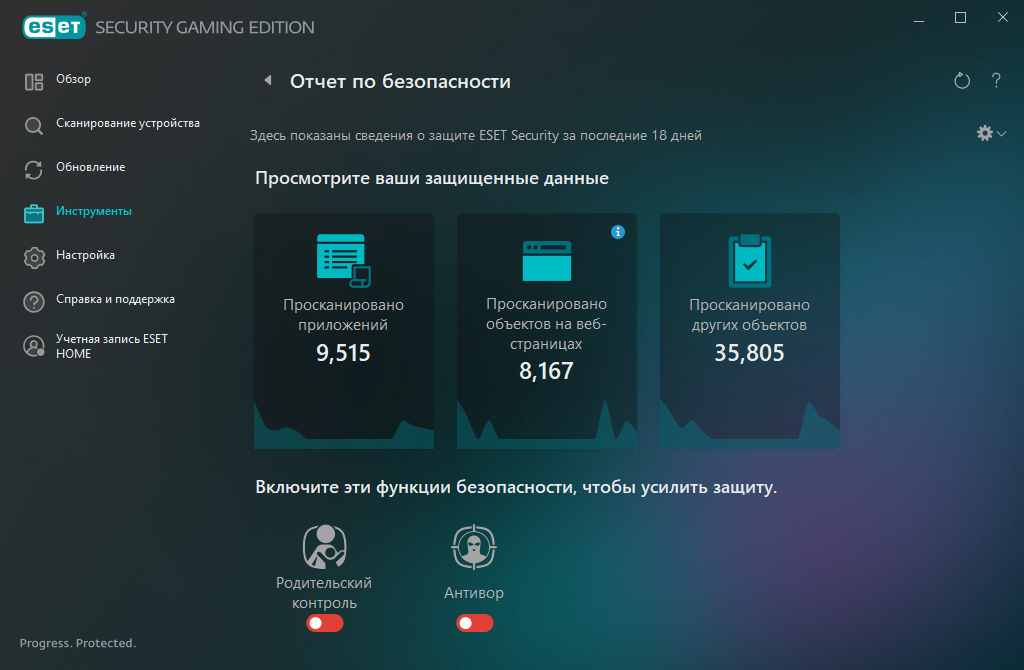The width and height of the screenshot is (1024, 670).
Task: Click the Просканировано приложений label
Action: (344, 315)
